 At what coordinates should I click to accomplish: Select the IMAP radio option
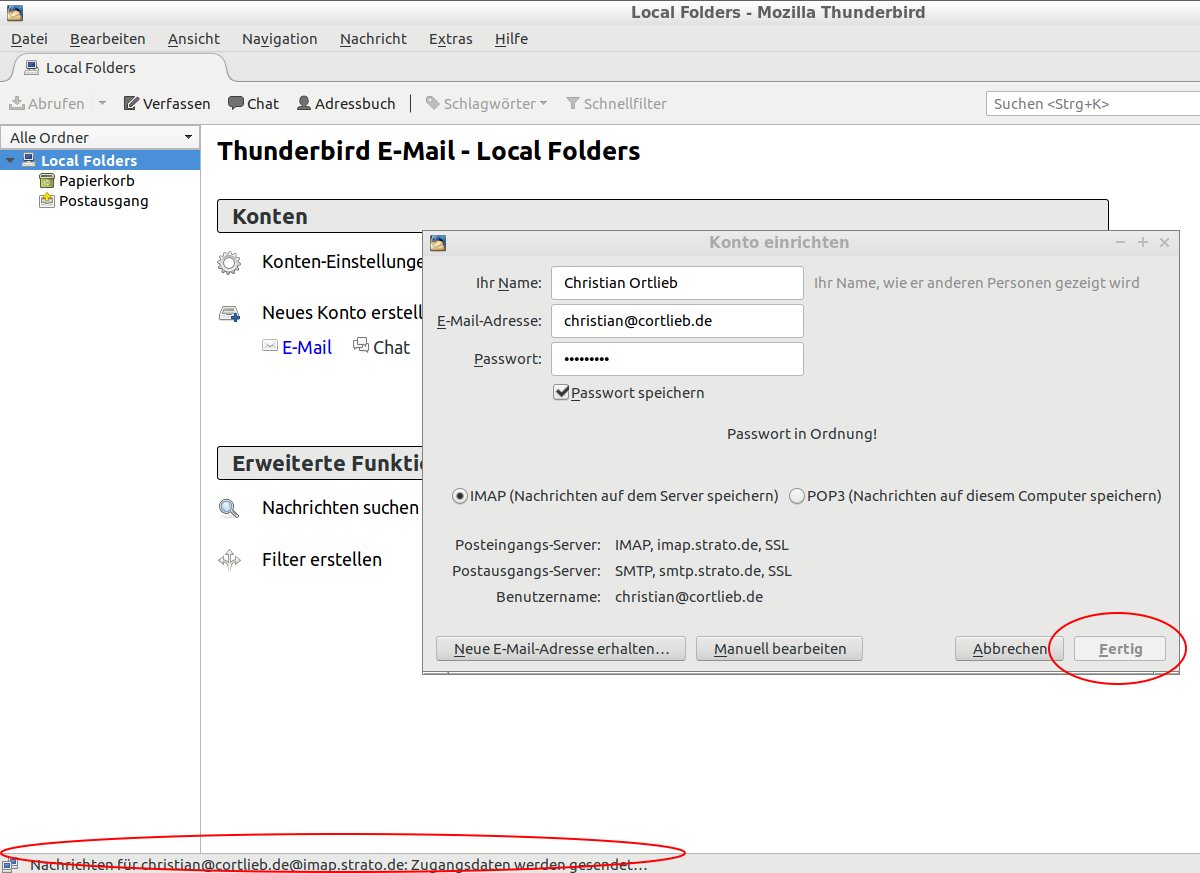pyautogui.click(x=460, y=496)
